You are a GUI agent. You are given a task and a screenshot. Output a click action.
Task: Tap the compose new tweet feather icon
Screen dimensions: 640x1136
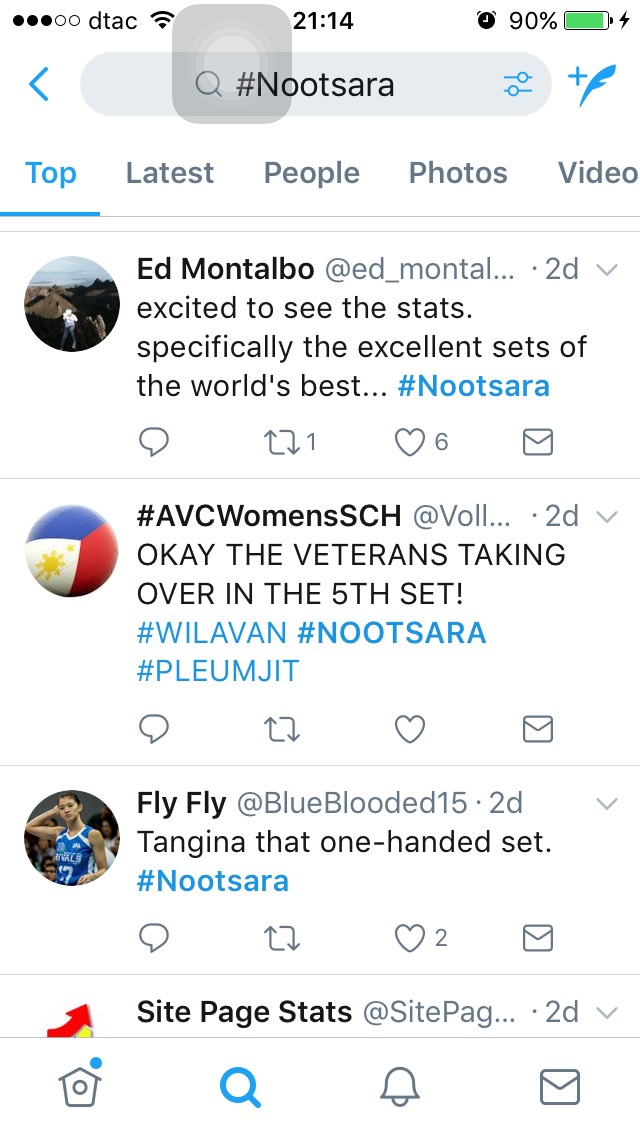591,85
